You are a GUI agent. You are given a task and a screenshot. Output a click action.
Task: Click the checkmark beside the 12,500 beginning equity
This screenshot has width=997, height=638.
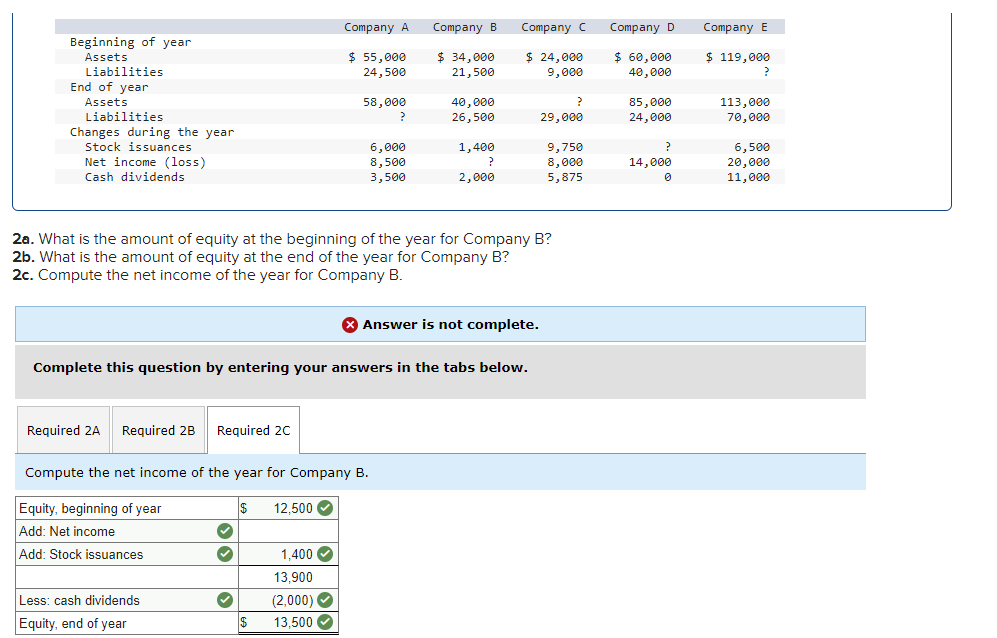coord(324,508)
